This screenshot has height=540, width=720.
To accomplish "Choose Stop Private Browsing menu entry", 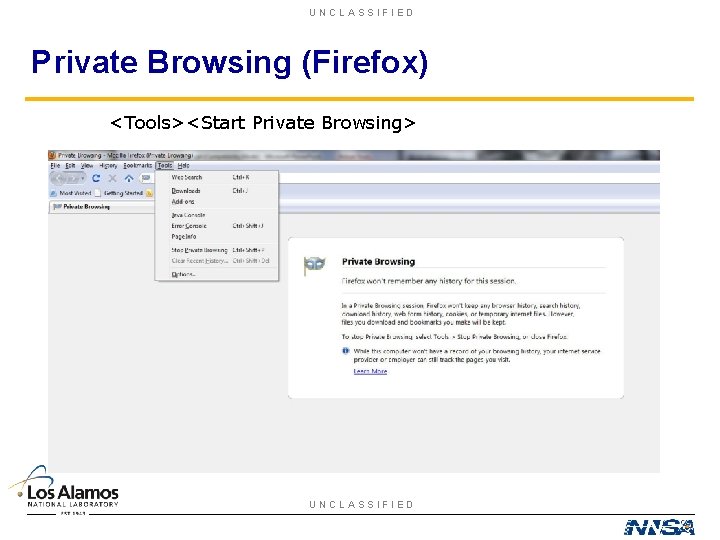I will click(x=217, y=250).
